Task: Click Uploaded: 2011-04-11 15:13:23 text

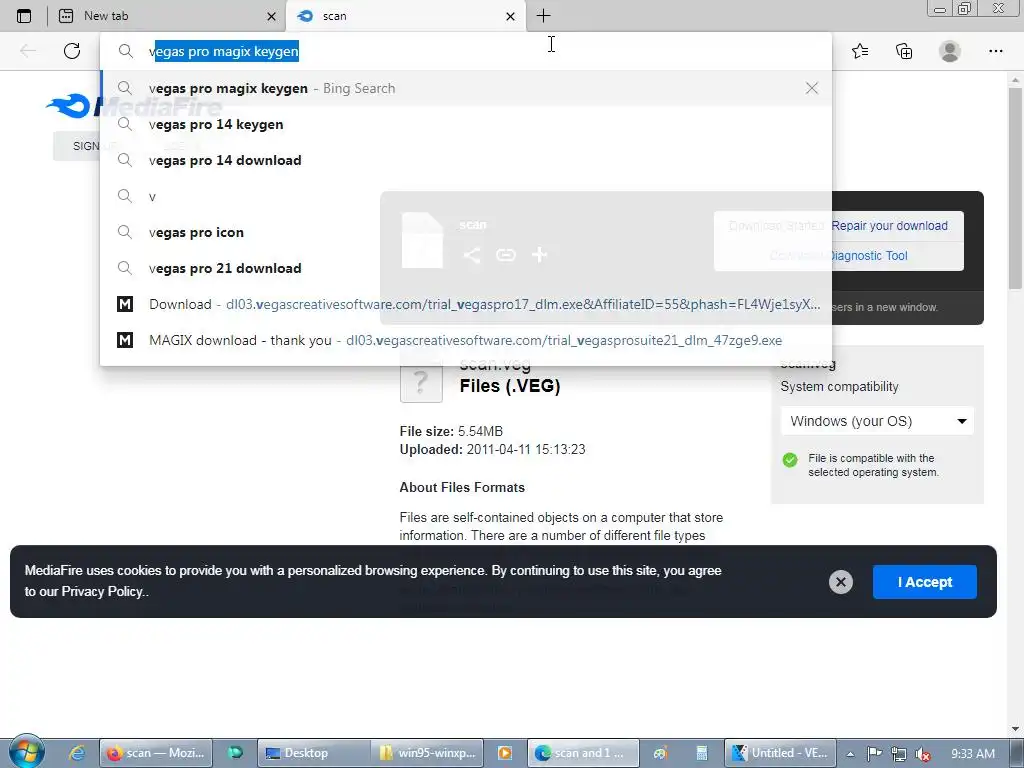Action: click(492, 449)
